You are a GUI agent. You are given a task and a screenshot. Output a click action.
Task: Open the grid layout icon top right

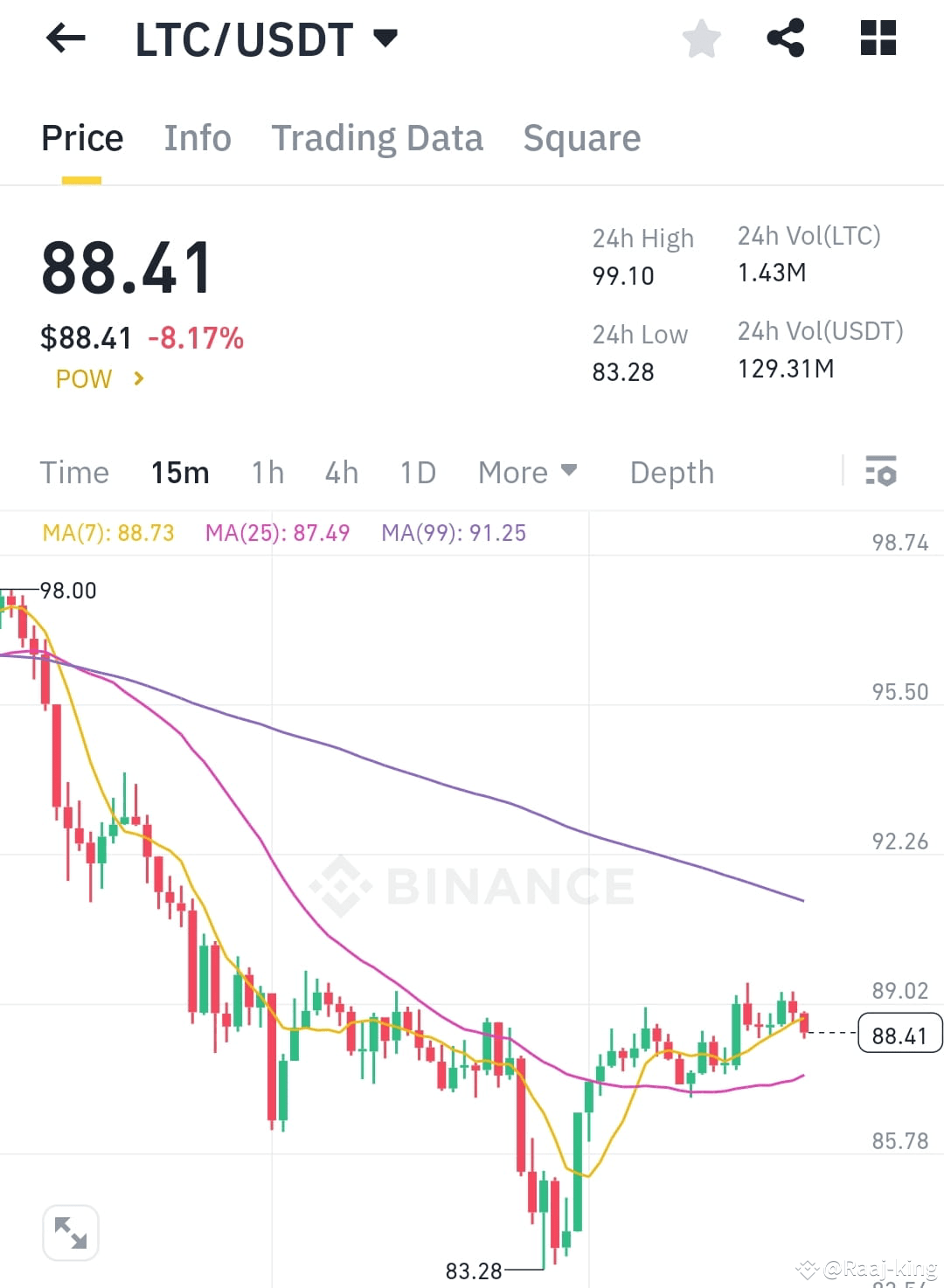coord(878,38)
